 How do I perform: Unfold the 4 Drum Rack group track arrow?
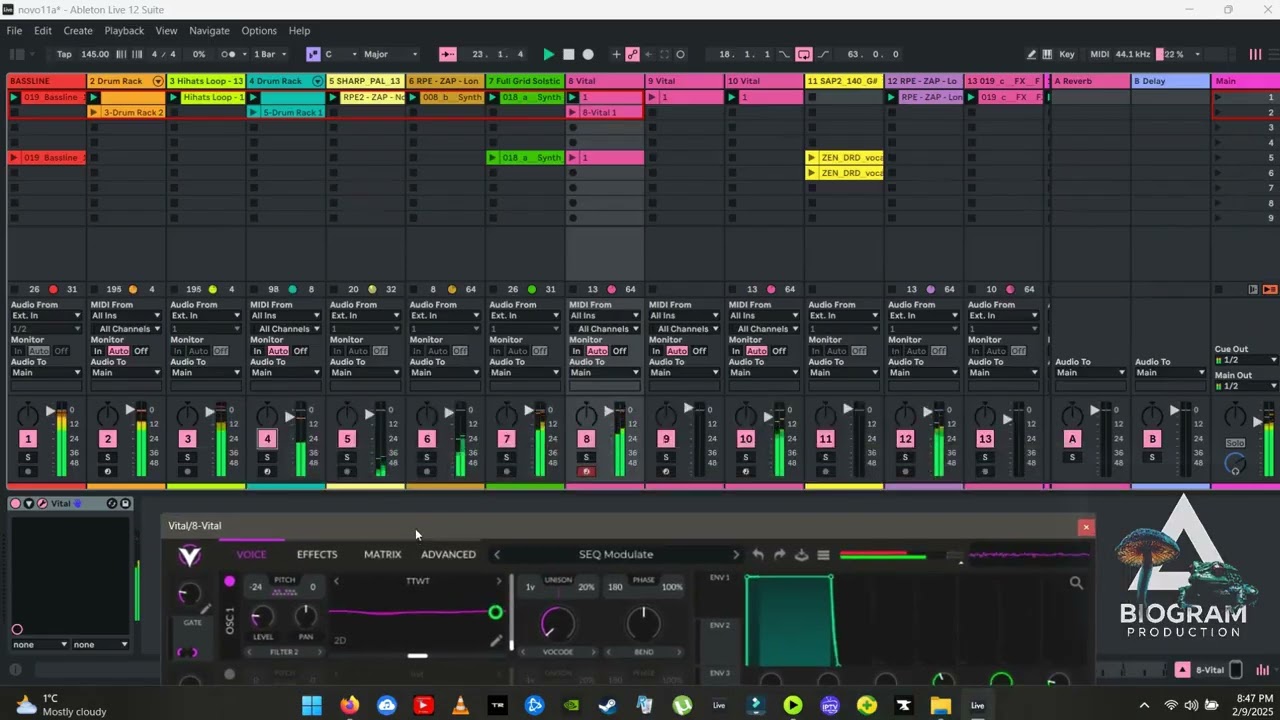coord(317,81)
